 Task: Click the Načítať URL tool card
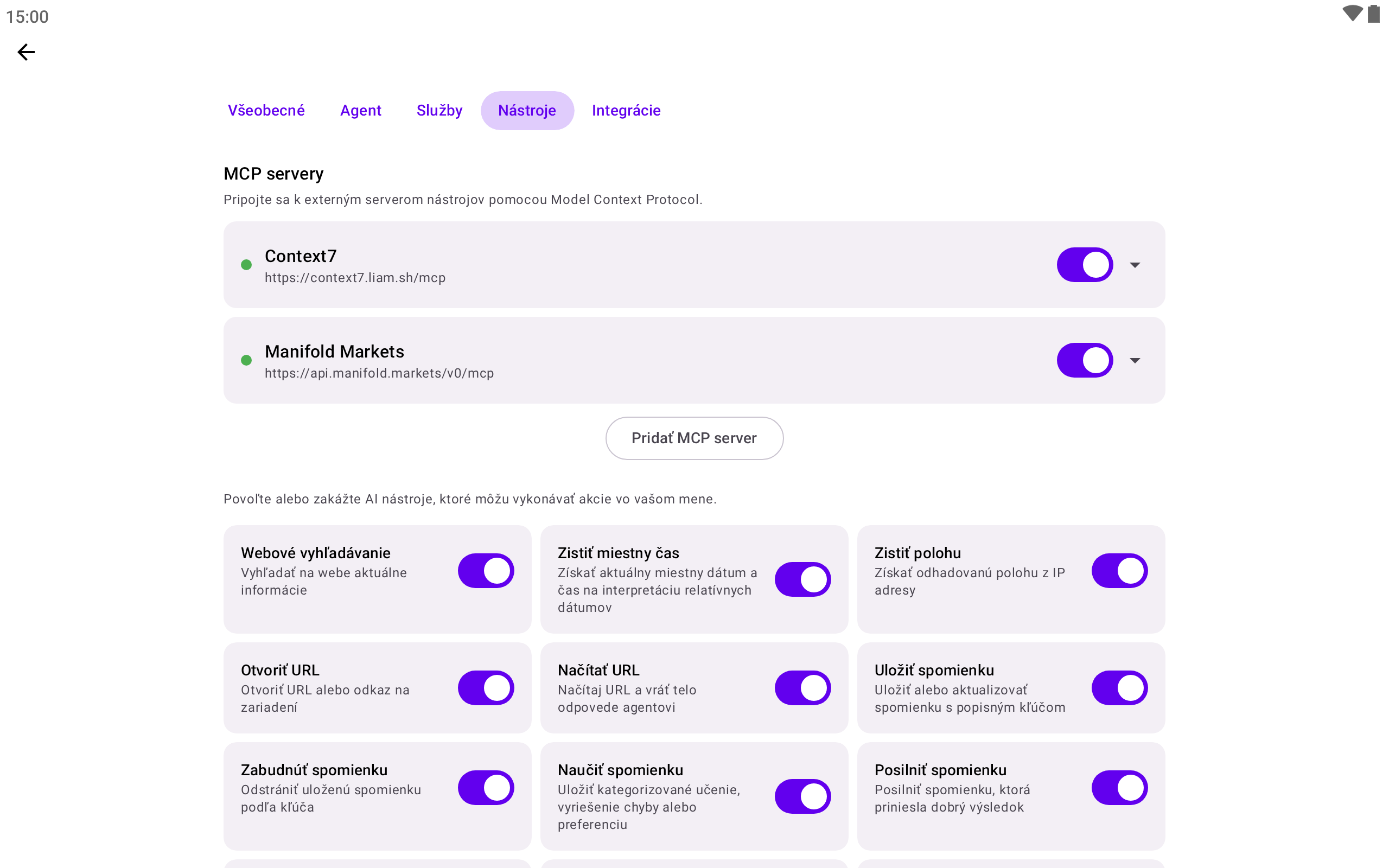(694, 688)
